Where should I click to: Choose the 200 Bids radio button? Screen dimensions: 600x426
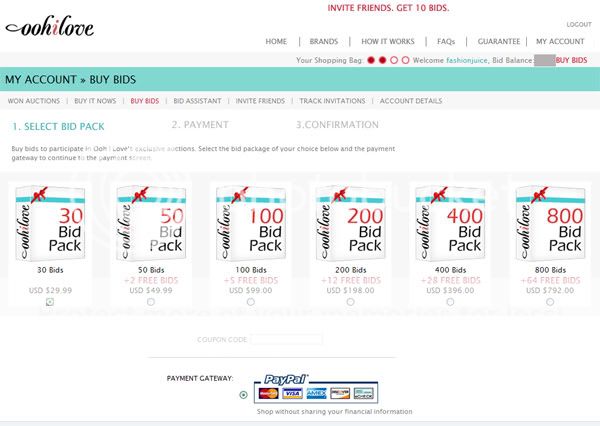[x=350, y=302]
